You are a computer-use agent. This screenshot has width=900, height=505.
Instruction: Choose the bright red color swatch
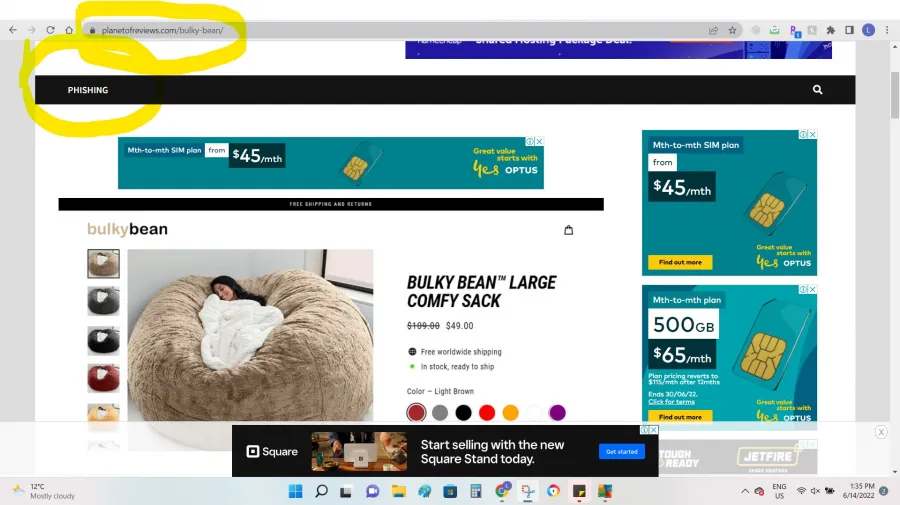(487, 413)
